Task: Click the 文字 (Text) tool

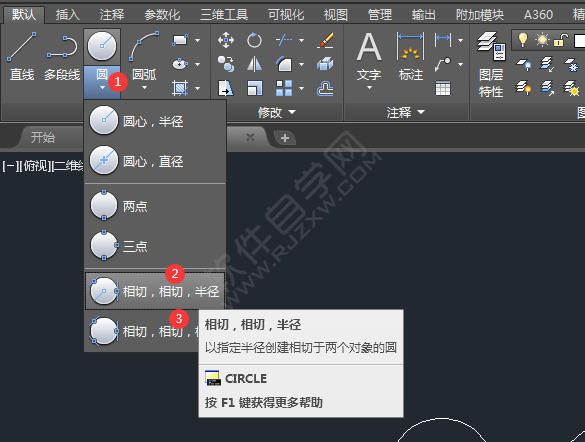Action: tap(369, 56)
